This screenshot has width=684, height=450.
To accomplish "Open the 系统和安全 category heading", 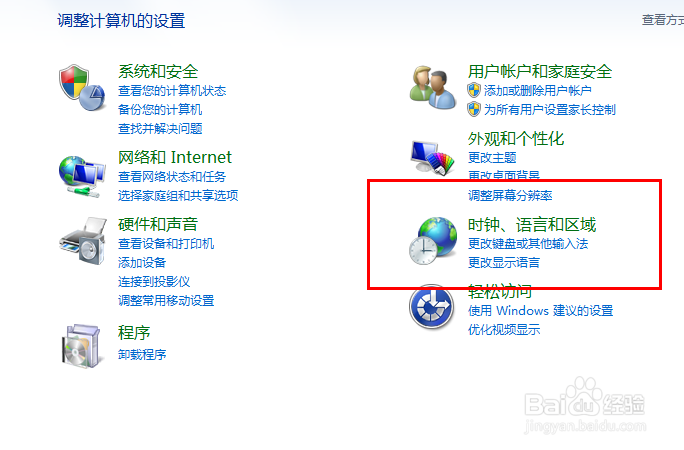I will pyautogui.click(x=158, y=72).
